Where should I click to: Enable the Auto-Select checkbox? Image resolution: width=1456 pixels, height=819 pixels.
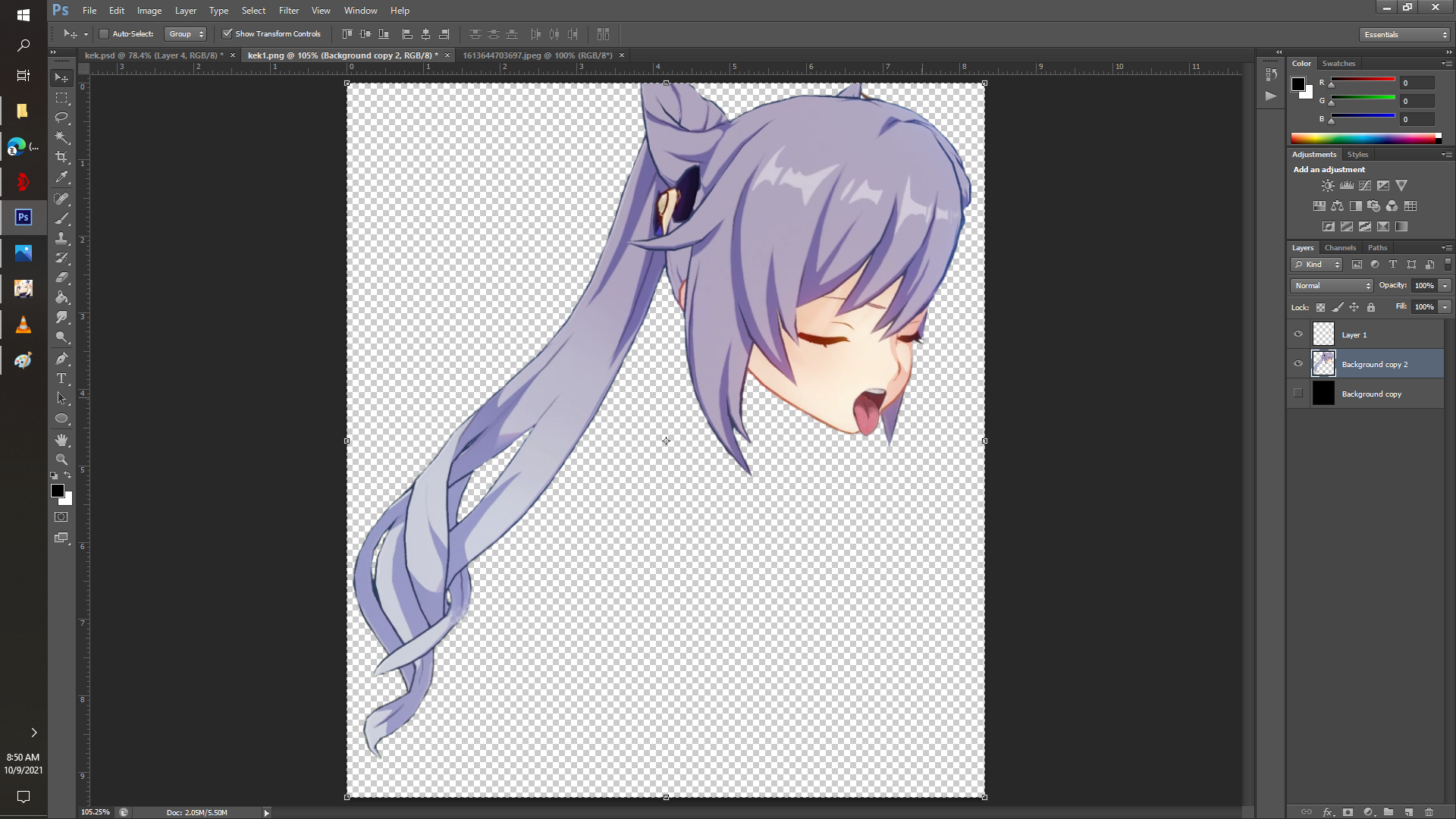pos(104,34)
